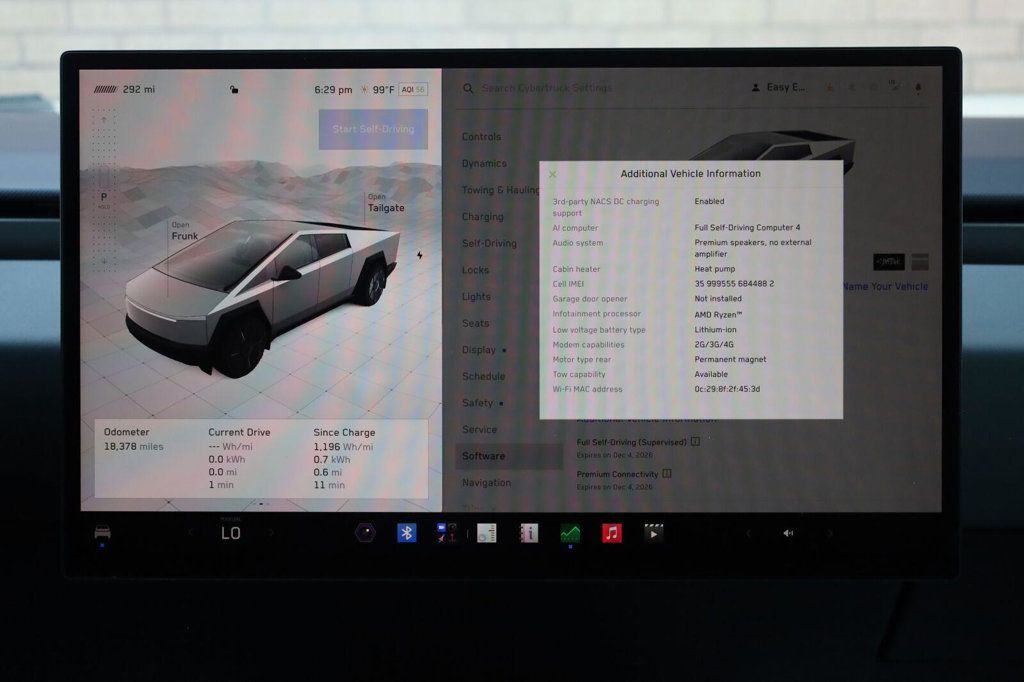Open the Bluetooth app in bottom dock

[x=407, y=533]
